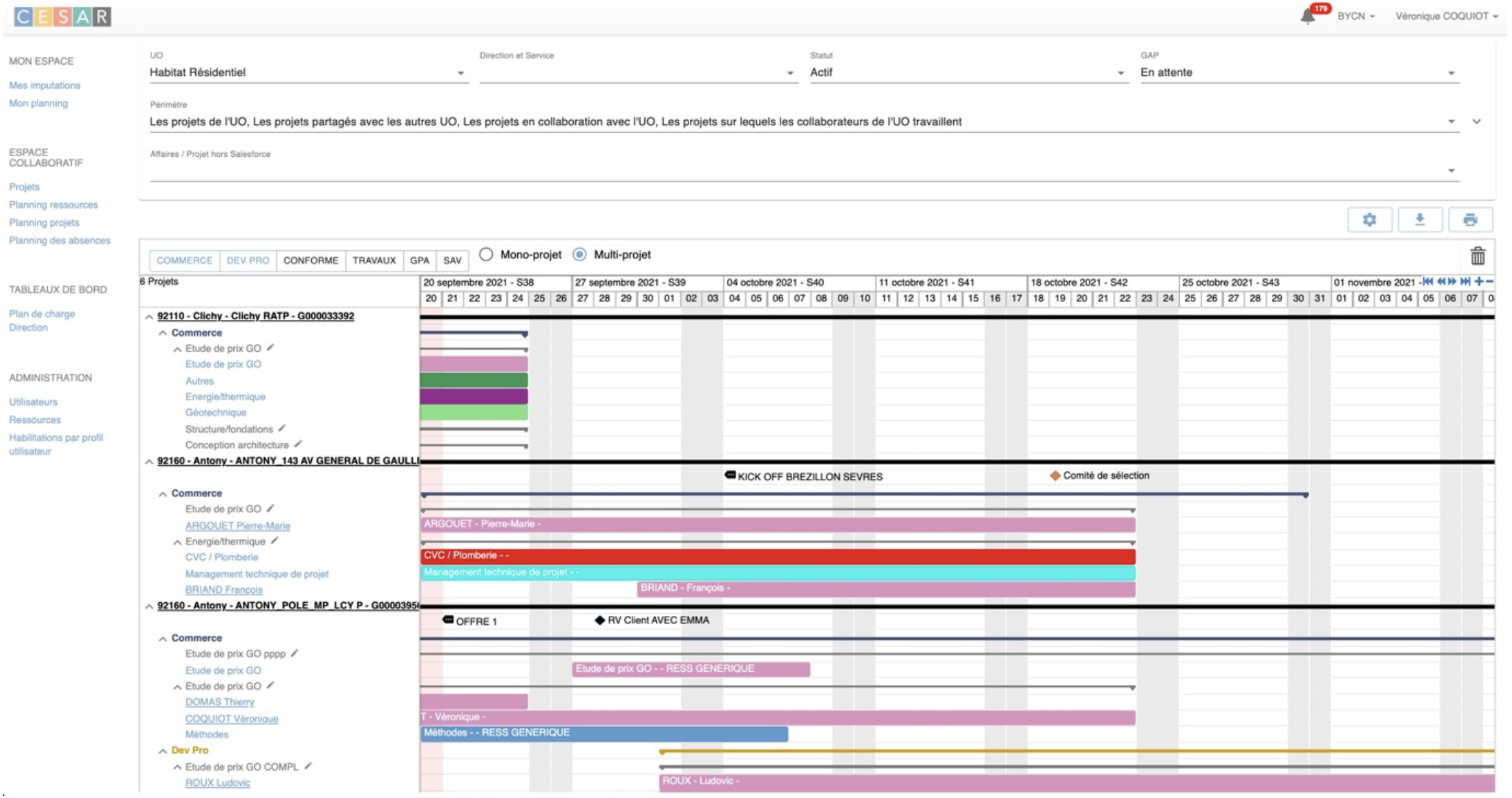1512x798 pixels.
Task: Click the cyan Management technique de projet bar
Action: 778,572
